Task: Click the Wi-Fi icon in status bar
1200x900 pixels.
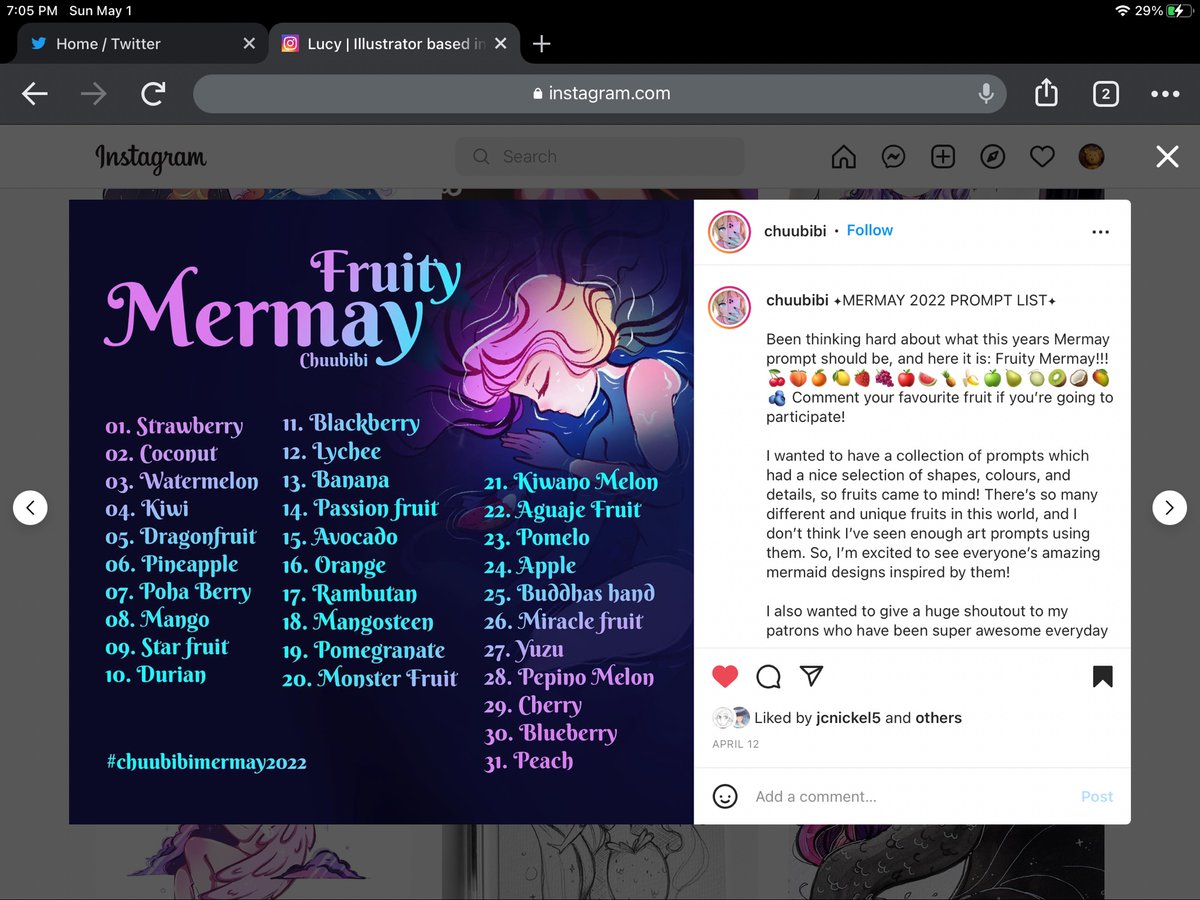Action: pos(1124,11)
